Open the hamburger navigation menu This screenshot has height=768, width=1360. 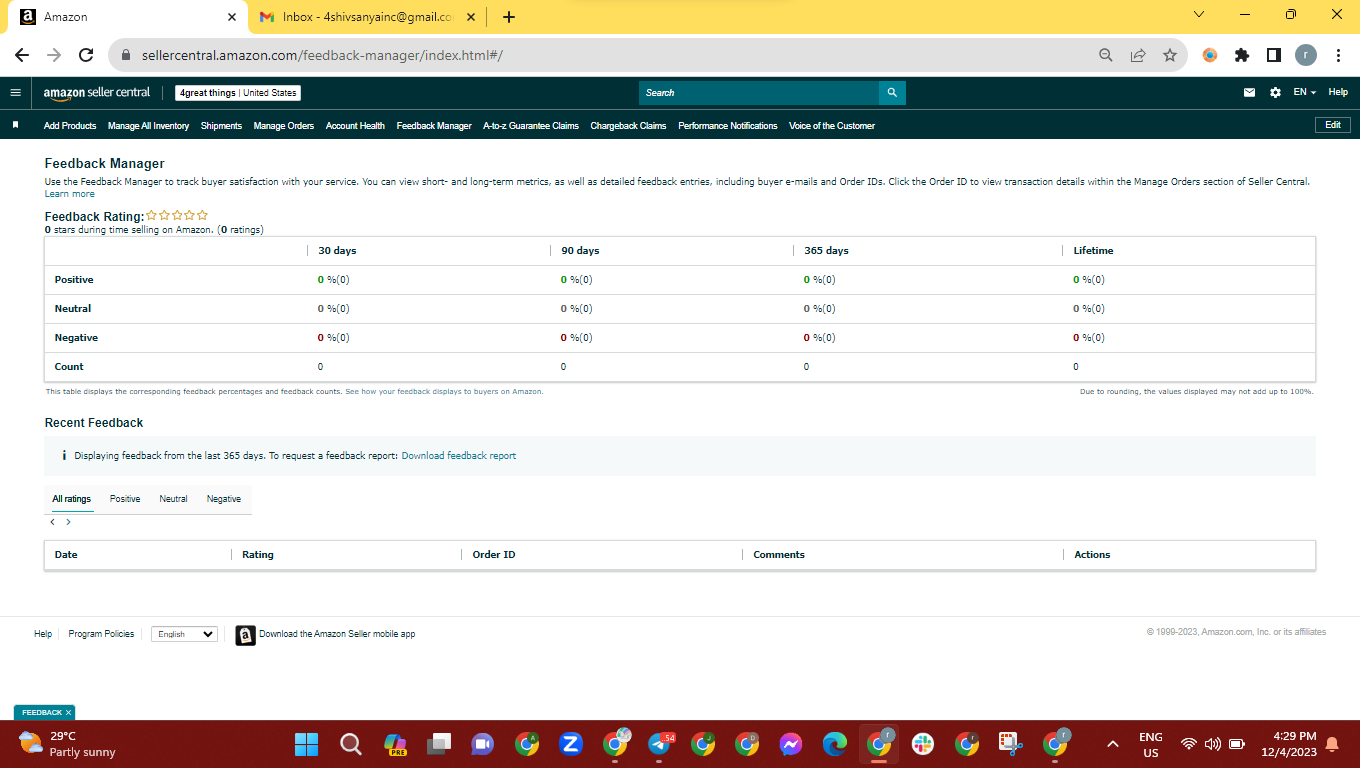click(15, 93)
